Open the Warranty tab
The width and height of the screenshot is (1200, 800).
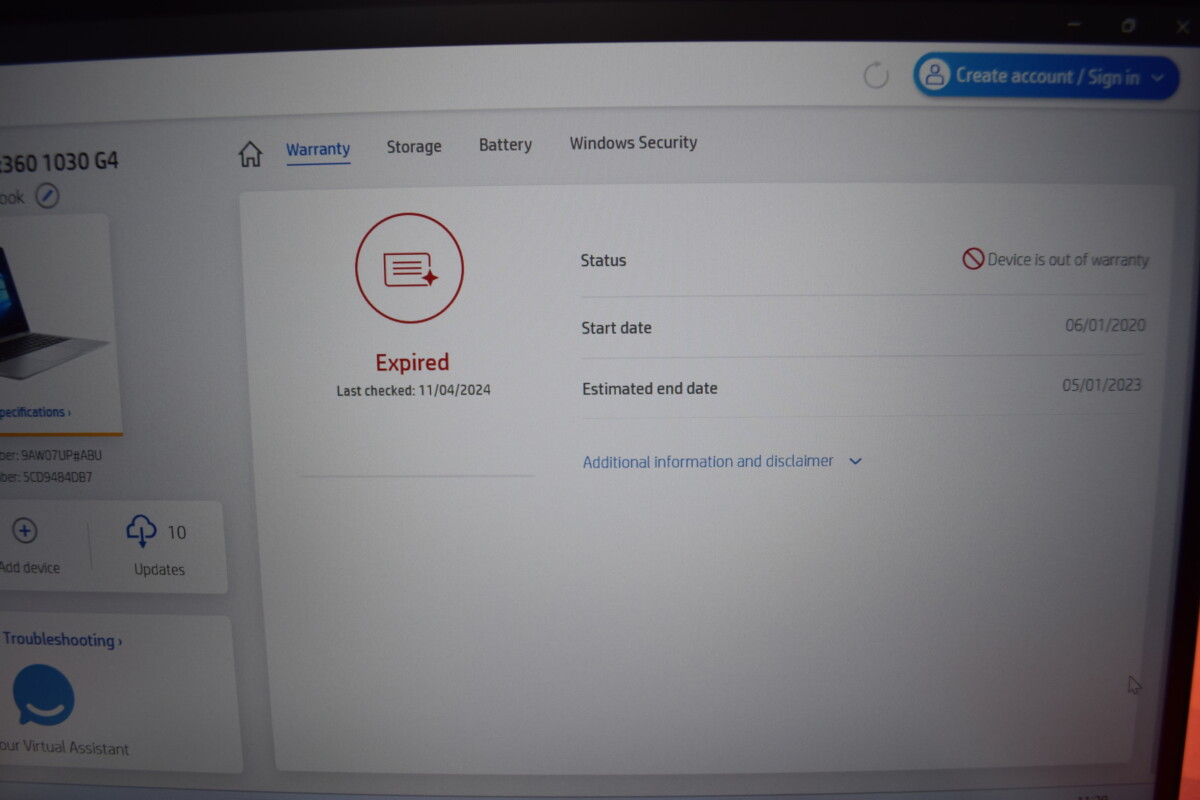(318, 149)
